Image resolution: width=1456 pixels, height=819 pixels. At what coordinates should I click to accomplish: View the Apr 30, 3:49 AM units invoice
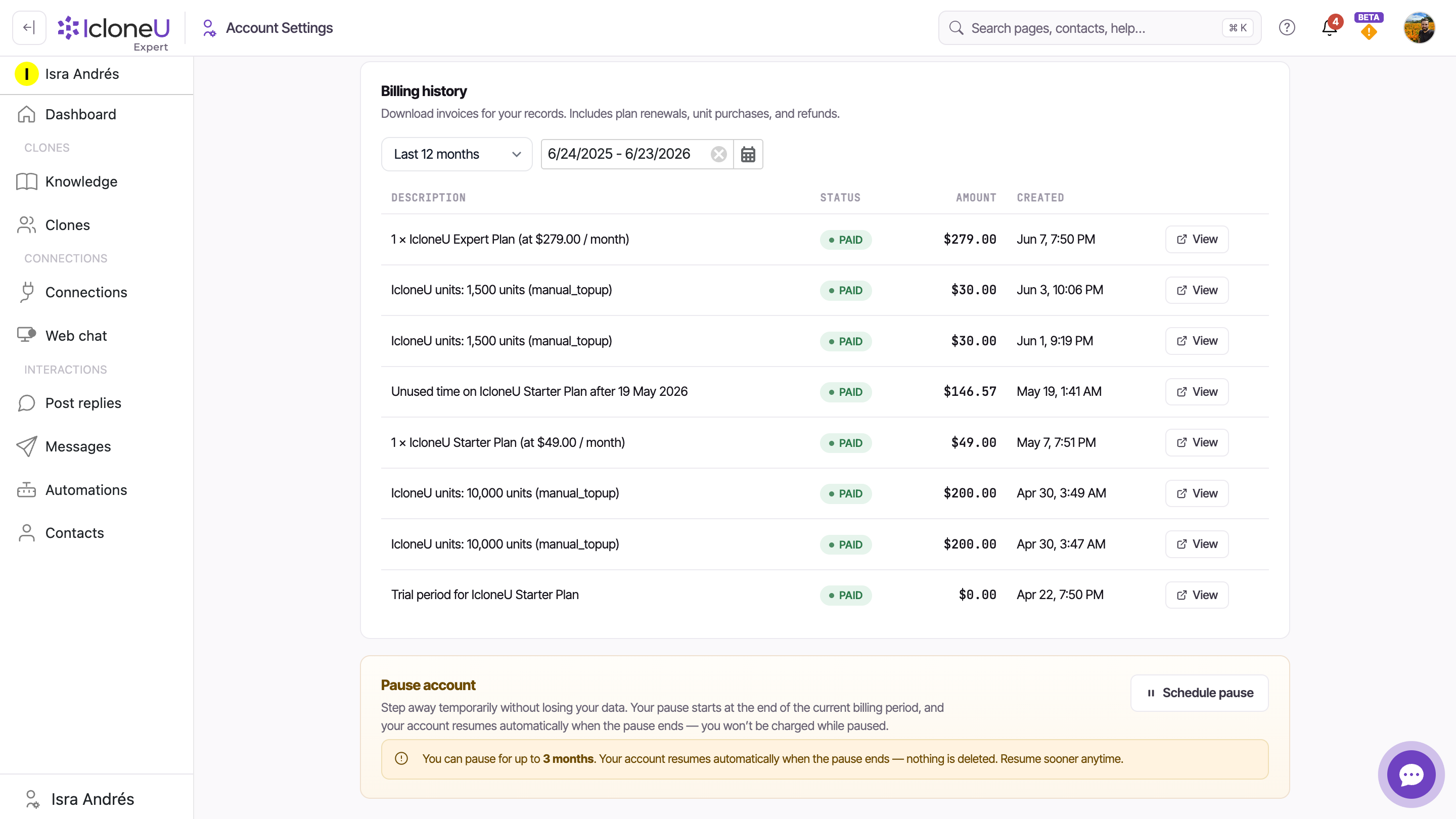(x=1197, y=493)
